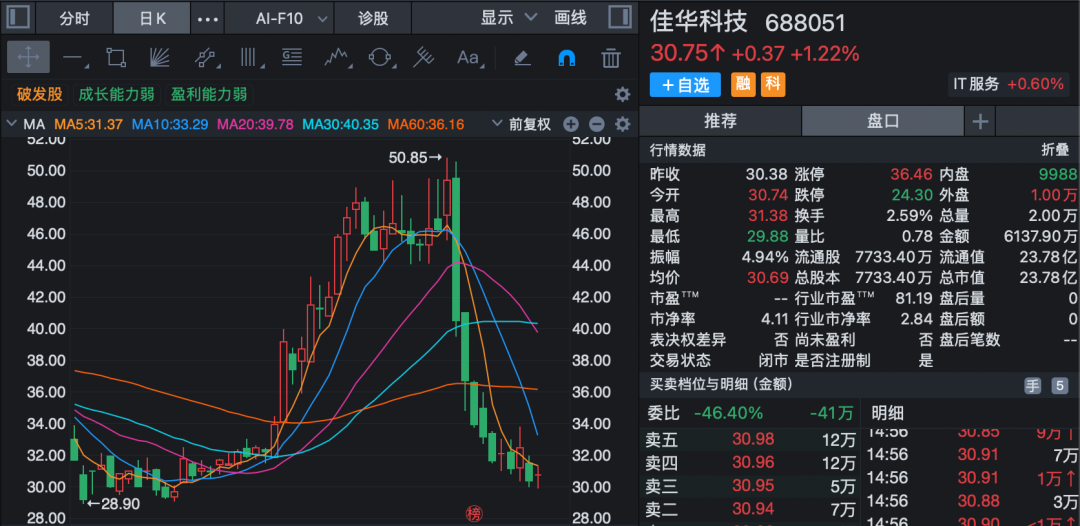Select the straight line drawing tool

click(74, 58)
